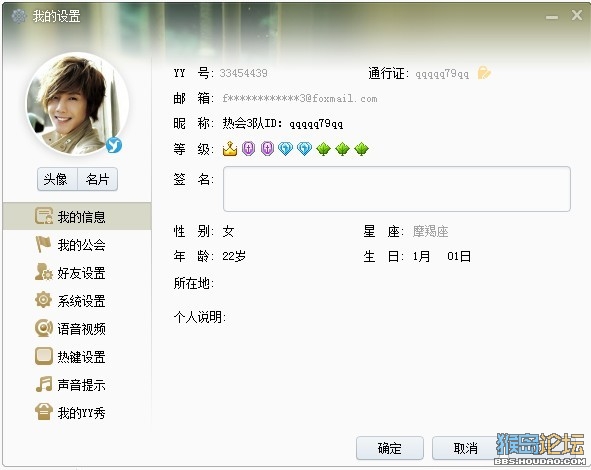Click the blue bird badge on avatar

click(114, 145)
